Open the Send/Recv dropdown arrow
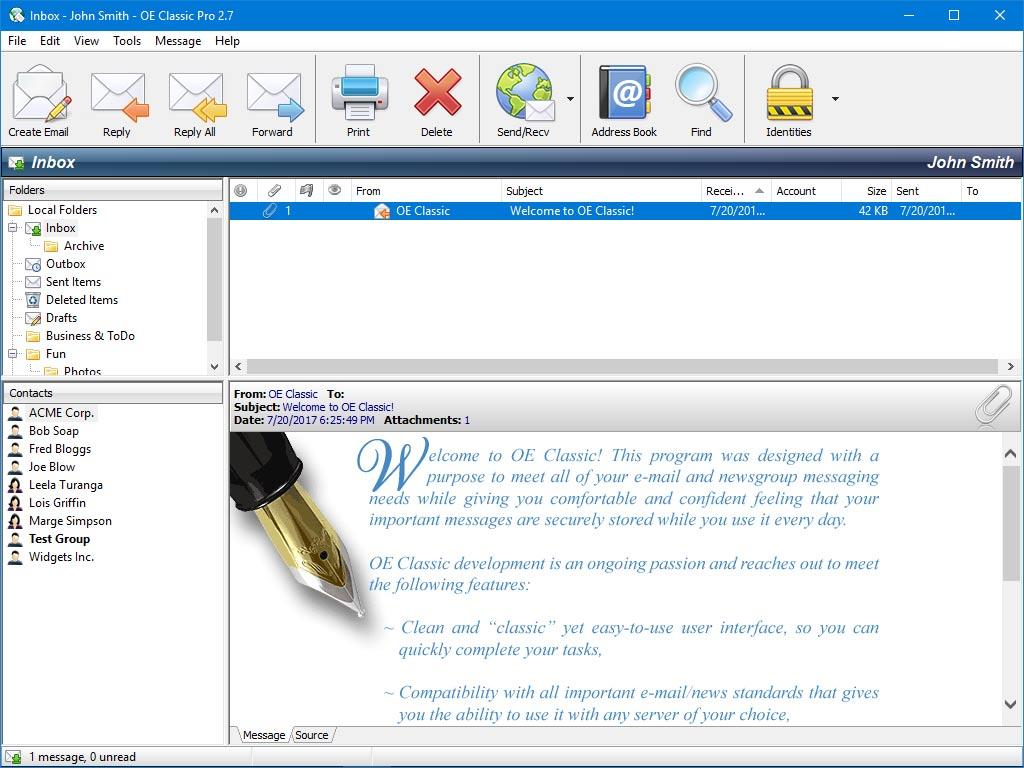Viewport: 1024px width, 768px height. click(570, 99)
